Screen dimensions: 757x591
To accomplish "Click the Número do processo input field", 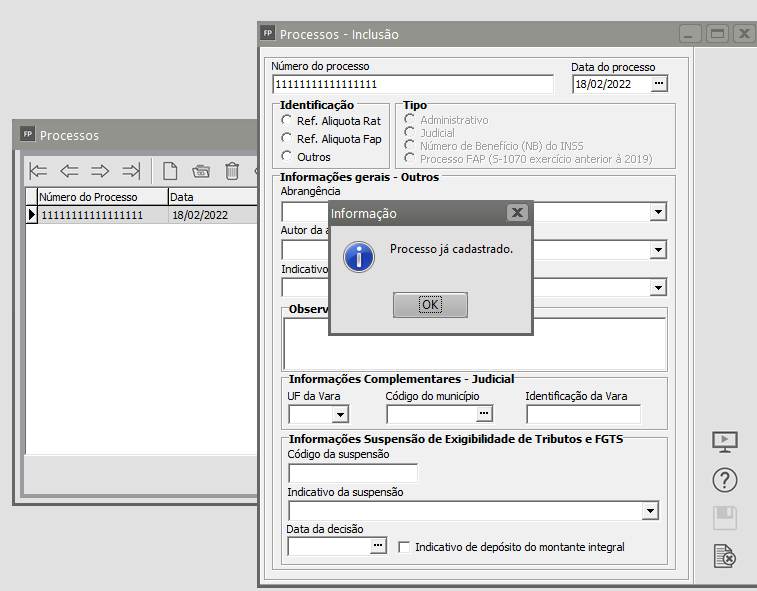I will pyautogui.click(x=412, y=85).
